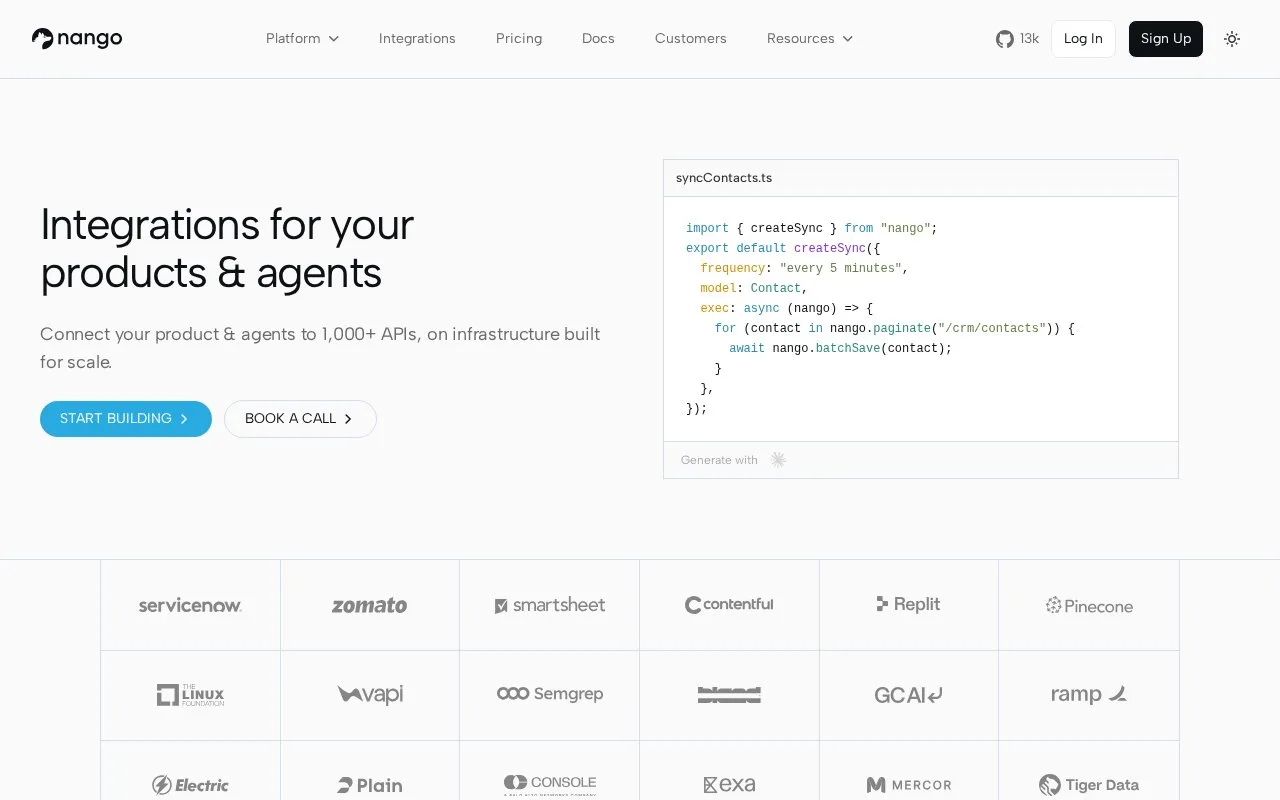1280x800 pixels.
Task: Click the Smartsheet logo
Action: [x=550, y=605]
